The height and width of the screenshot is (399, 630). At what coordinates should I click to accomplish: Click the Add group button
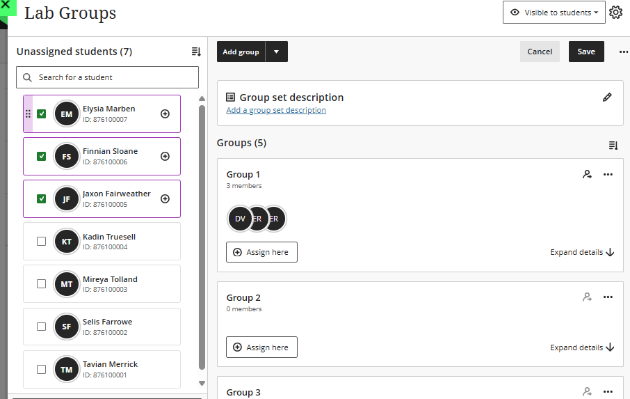pyautogui.click(x=241, y=51)
